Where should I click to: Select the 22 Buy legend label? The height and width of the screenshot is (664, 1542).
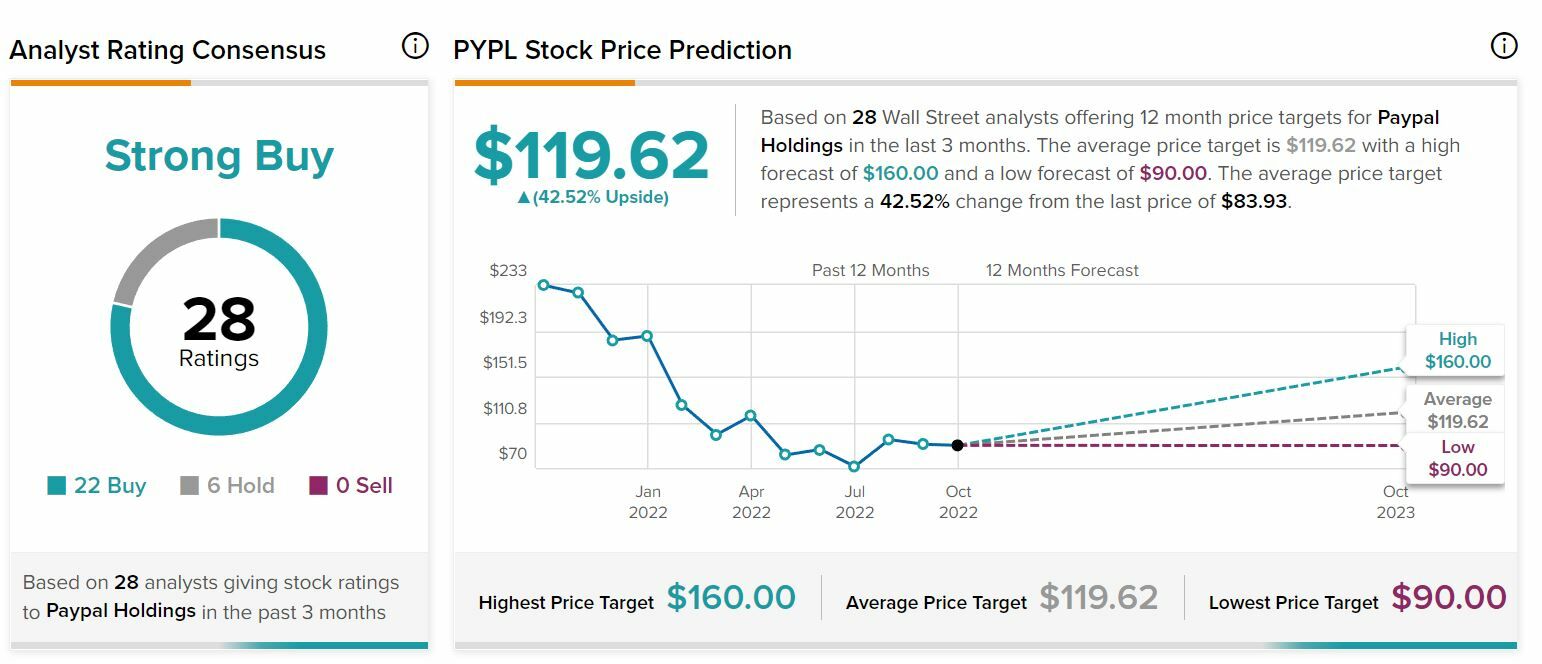pyautogui.click(x=110, y=486)
